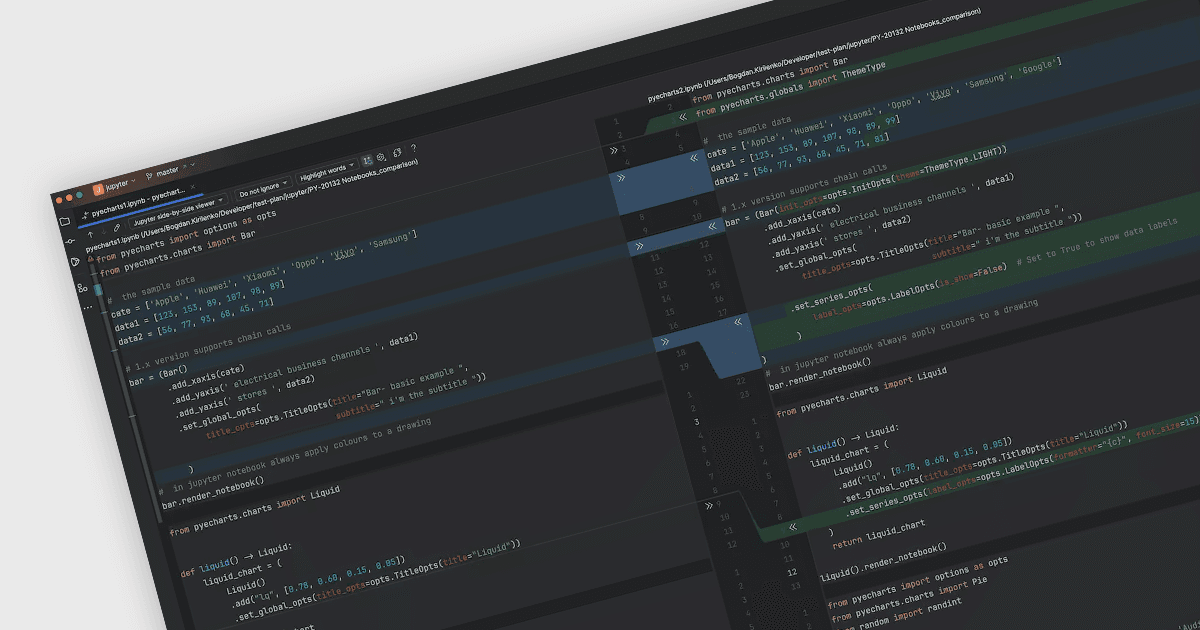Open the jupyter project dropdown
Image resolution: width=1200 pixels, height=630 pixels.
tap(115, 187)
